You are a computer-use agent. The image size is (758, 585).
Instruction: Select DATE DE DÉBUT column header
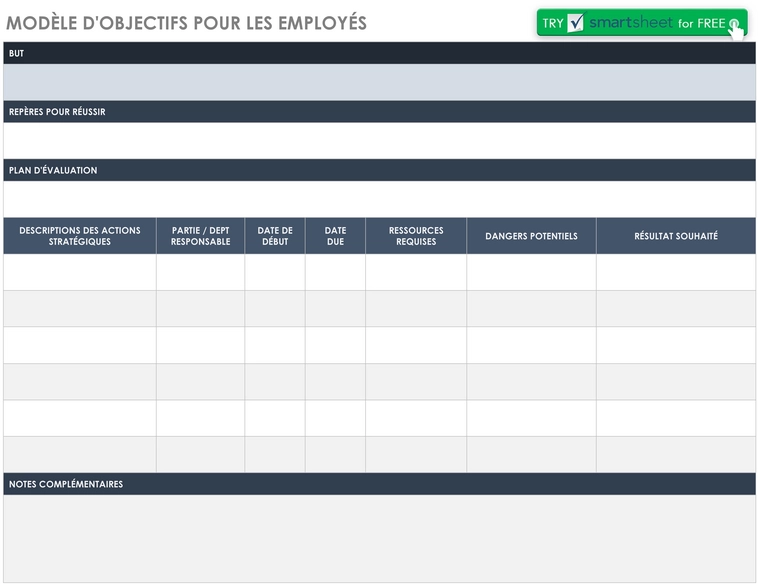point(275,236)
